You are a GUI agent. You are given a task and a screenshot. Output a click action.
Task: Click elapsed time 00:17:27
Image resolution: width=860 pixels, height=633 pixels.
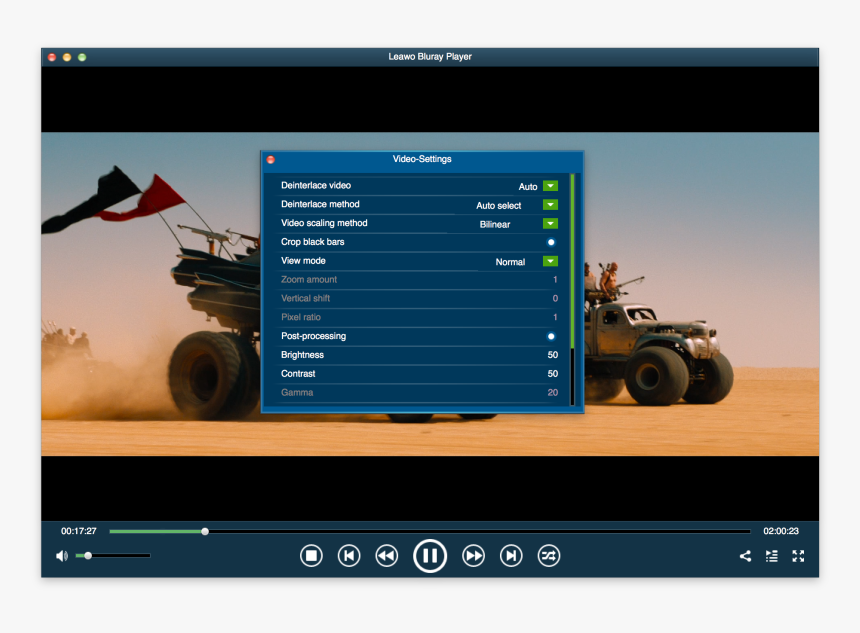tap(78, 531)
